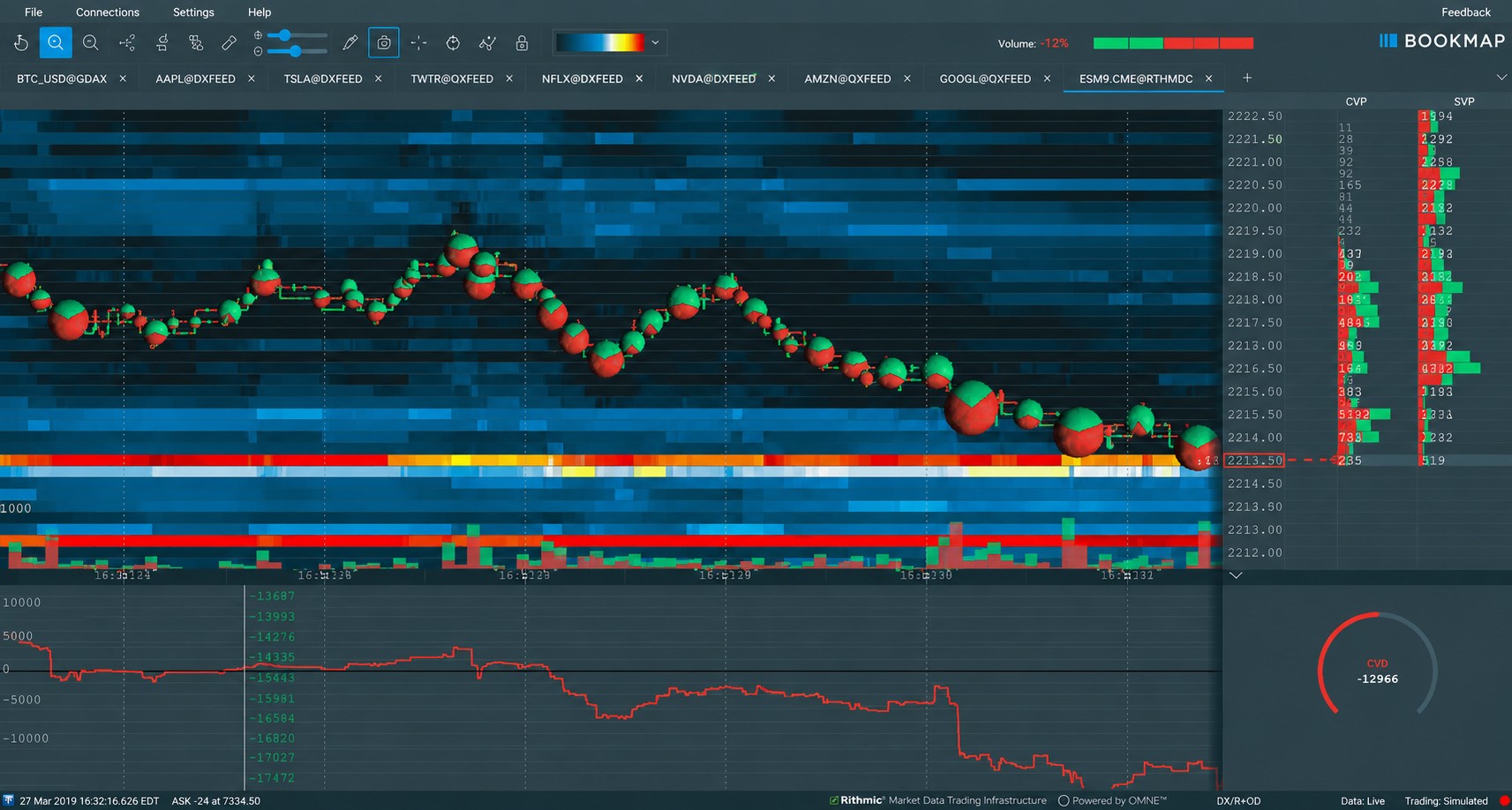Adjust the upper toolbar slider handle
1512x810 pixels.
click(284, 35)
